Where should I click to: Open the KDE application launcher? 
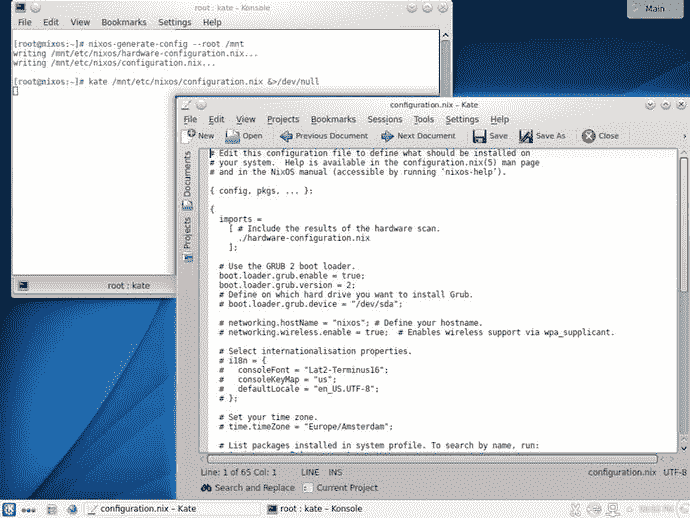tap(9, 509)
